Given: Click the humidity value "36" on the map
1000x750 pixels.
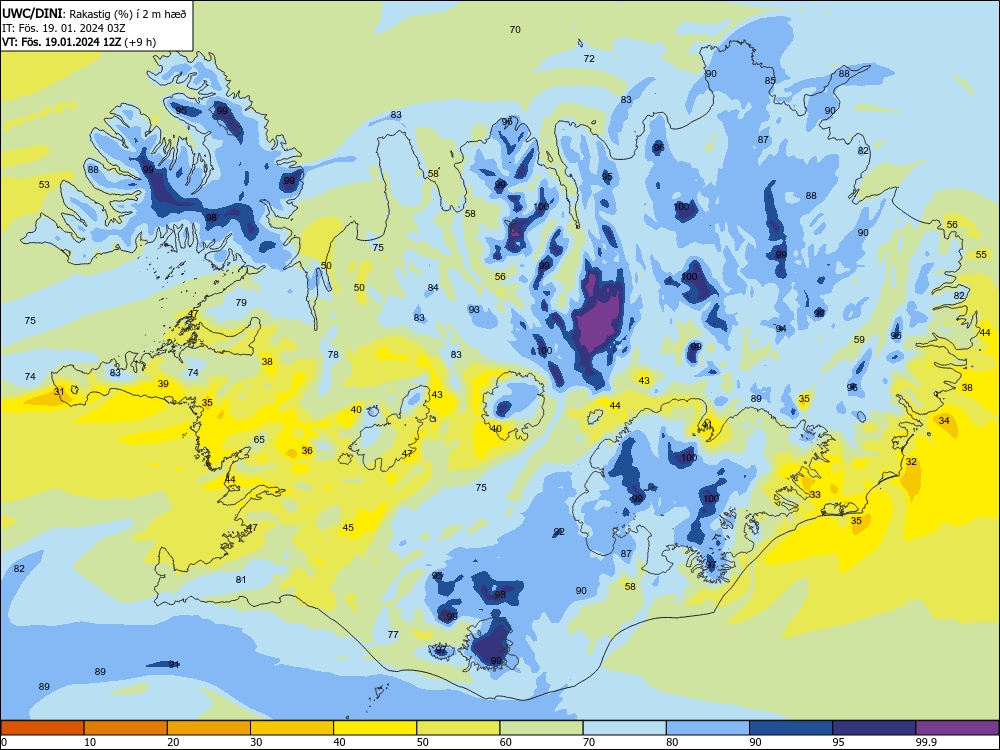Looking at the screenshot, I should tap(307, 451).
